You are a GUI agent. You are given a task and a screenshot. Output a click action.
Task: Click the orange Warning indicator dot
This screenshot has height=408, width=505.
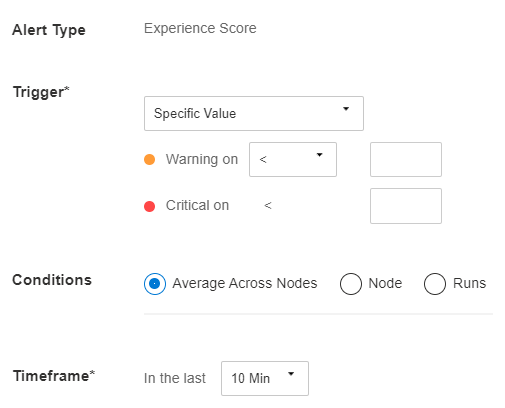(149, 159)
